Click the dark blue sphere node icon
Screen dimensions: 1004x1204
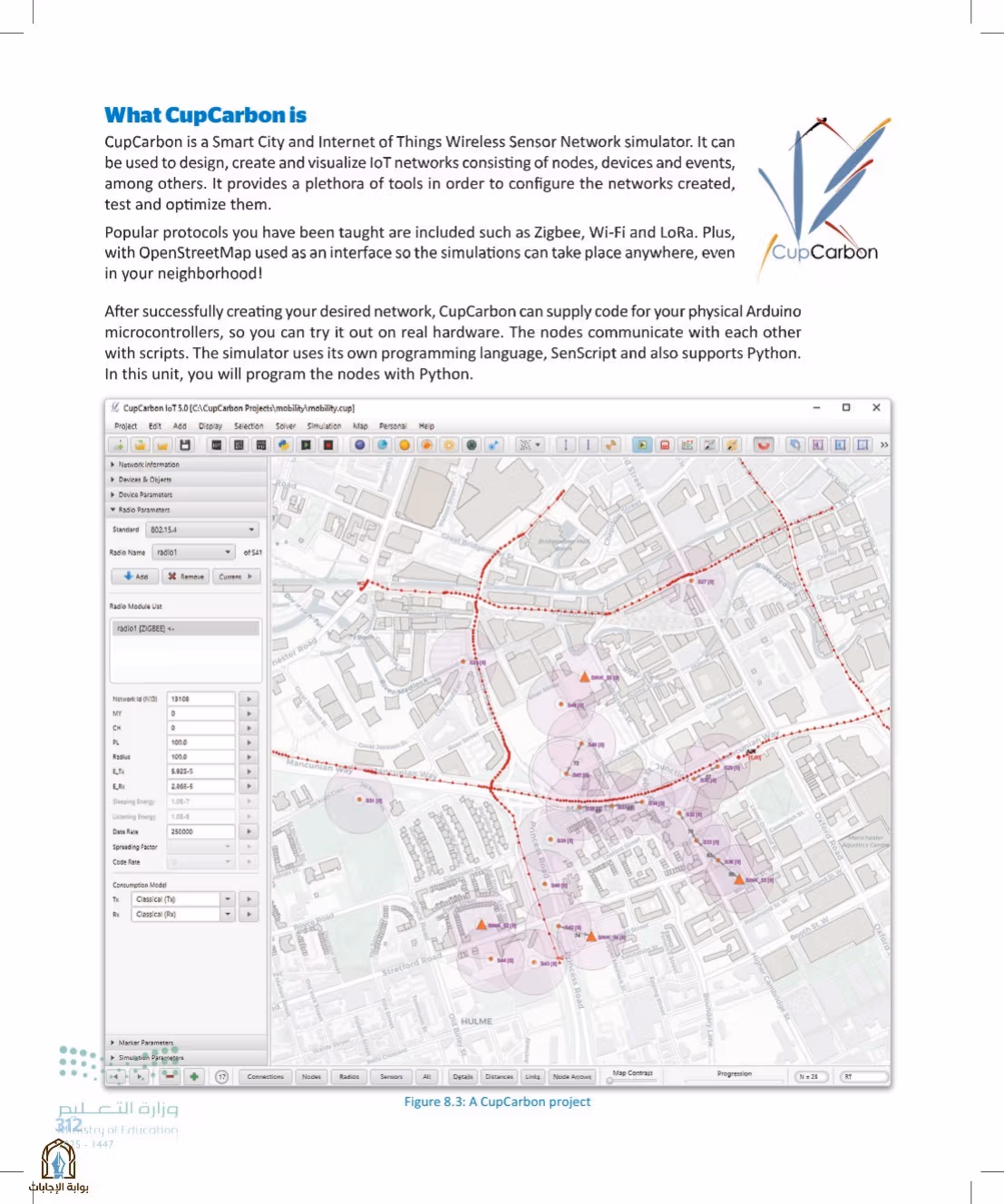pyautogui.click(x=360, y=445)
